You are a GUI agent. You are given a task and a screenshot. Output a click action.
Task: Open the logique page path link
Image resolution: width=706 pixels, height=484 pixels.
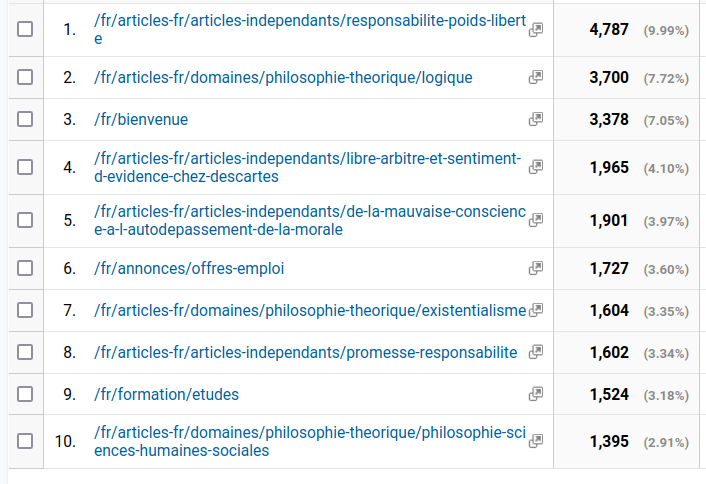[283, 77]
